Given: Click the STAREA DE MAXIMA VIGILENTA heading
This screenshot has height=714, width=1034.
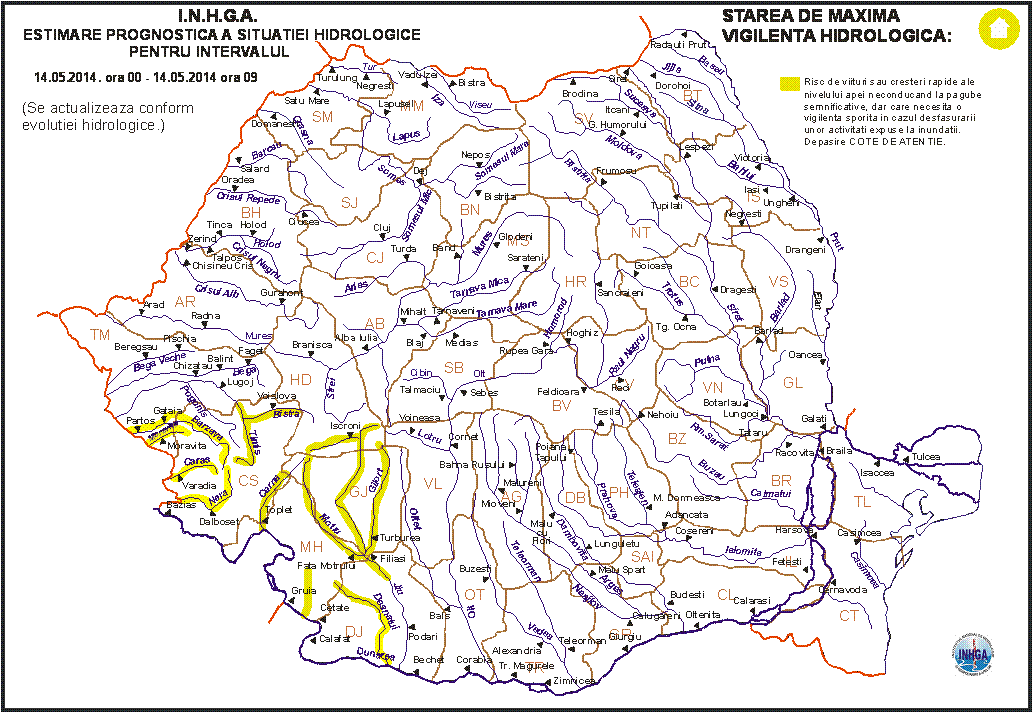Looking at the screenshot, I should point(836,27).
